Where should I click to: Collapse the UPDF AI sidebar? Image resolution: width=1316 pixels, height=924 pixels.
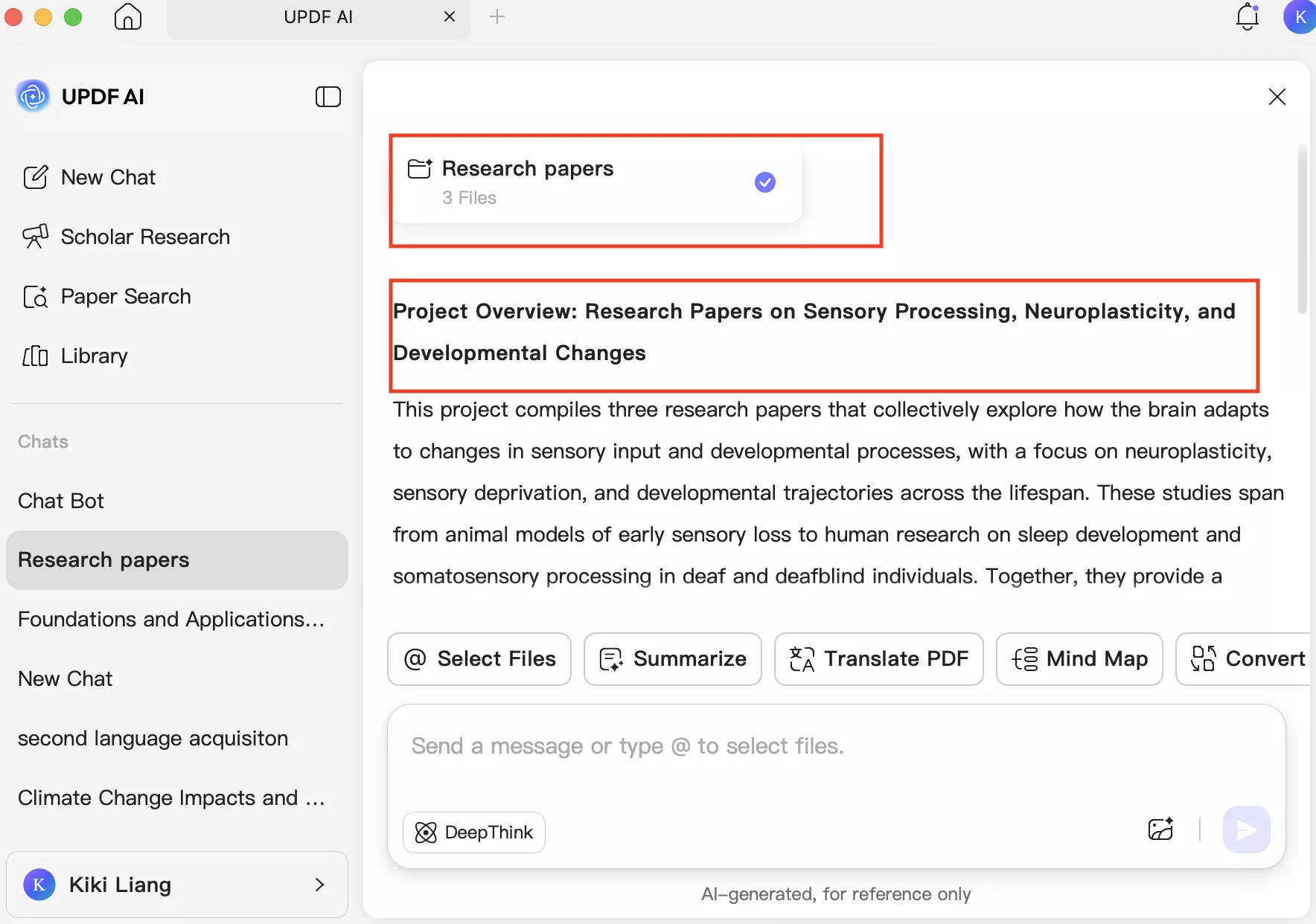(x=328, y=97)
